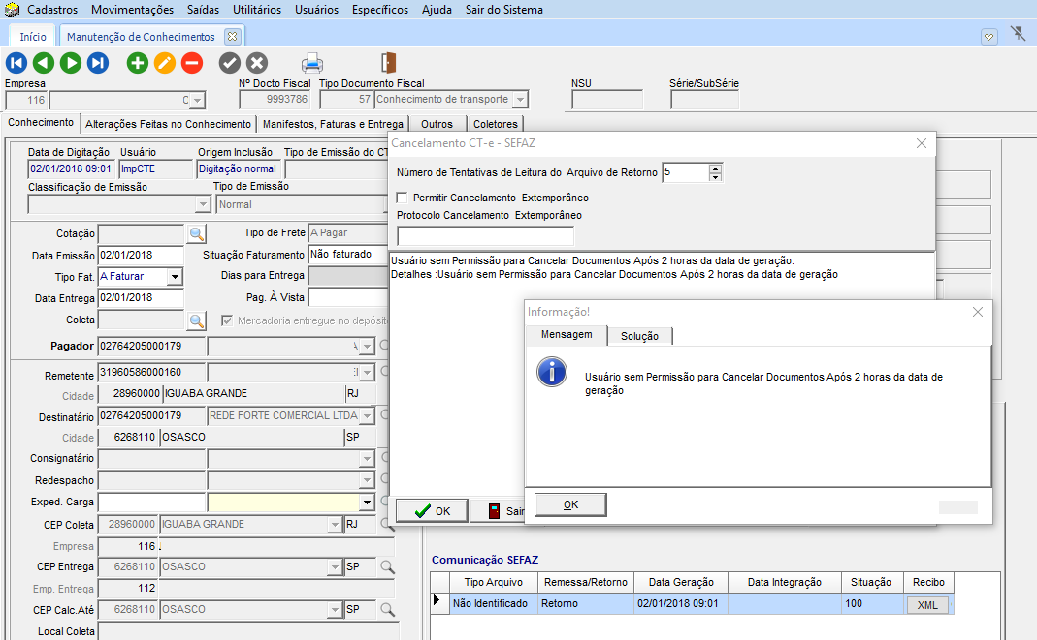Click Protocolo Cancelamento Extemporâneo input field
Viewport: 1037px width, 640px height.
click(x=485, y=236)
